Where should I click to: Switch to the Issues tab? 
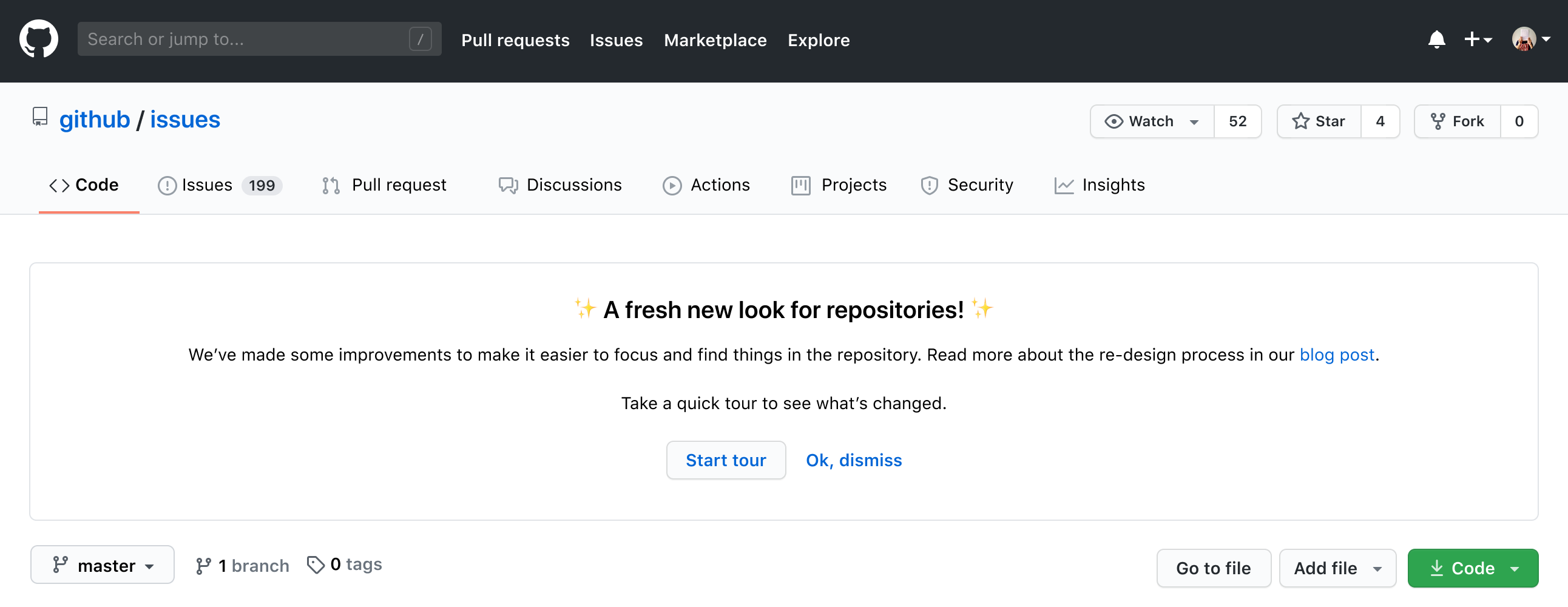220,185
